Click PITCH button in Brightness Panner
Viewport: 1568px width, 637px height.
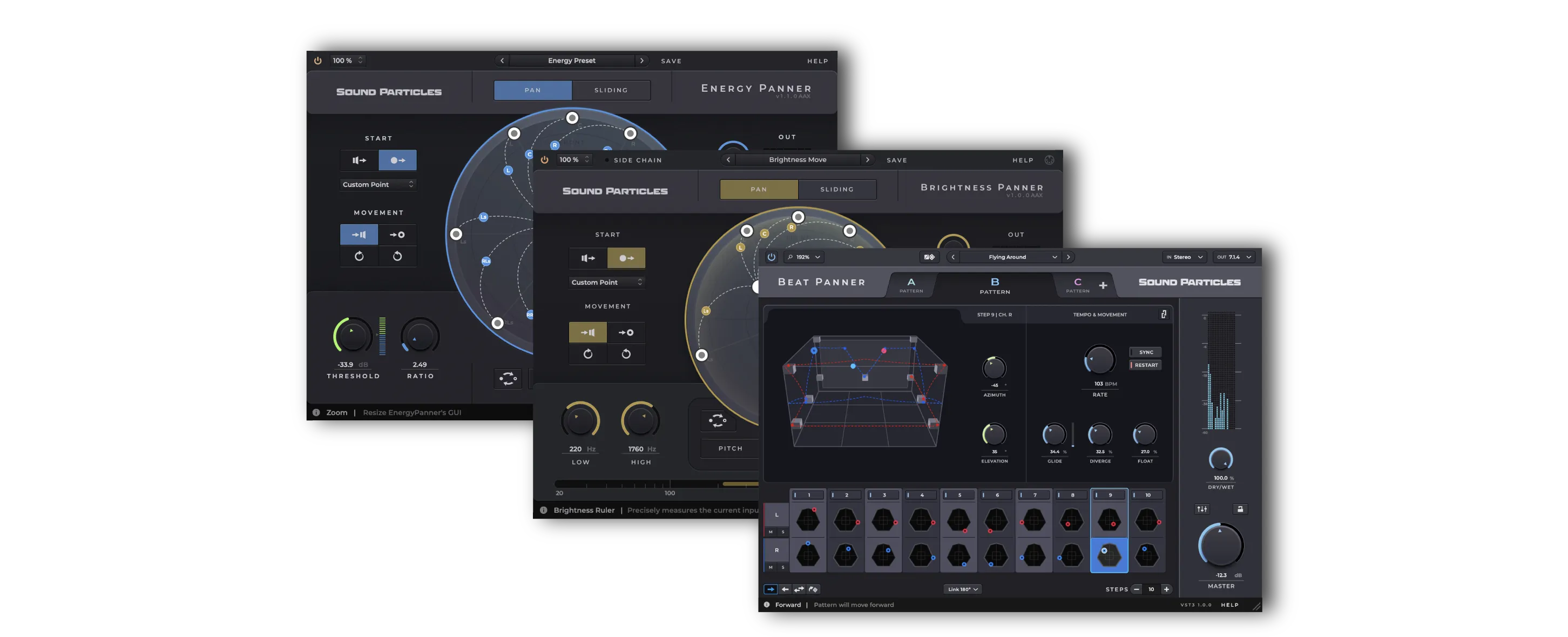[x=730, y=449]
